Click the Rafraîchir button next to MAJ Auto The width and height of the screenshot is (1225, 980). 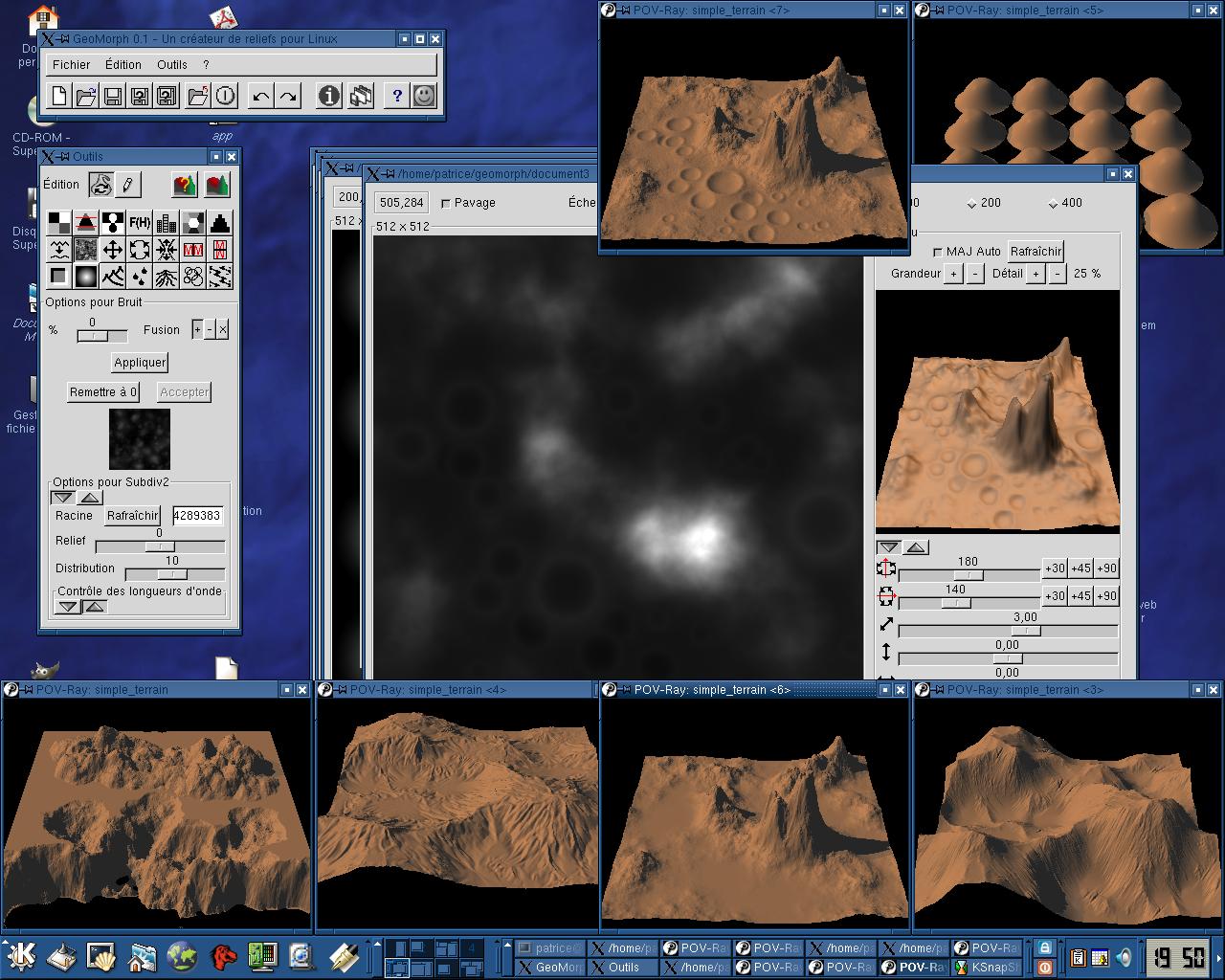point(1036,252)
